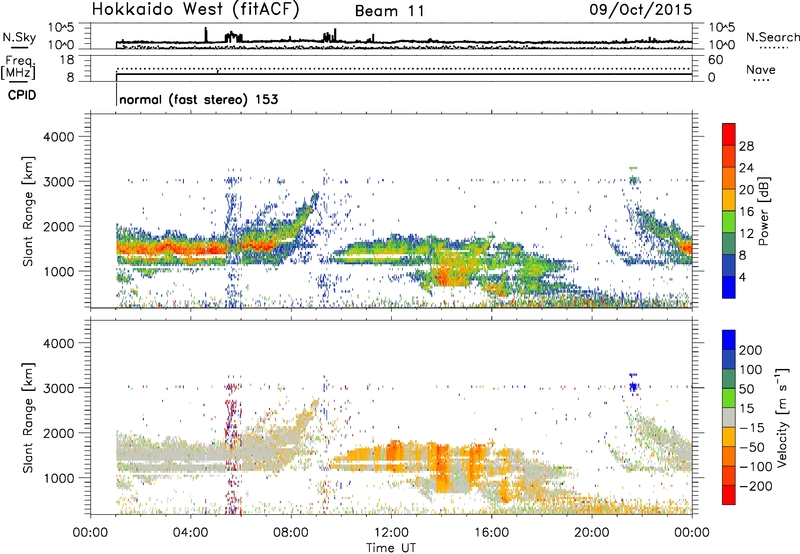Select the 4 tick on power colorbar
Screen dimensions: 800x554
pos(742,277)
